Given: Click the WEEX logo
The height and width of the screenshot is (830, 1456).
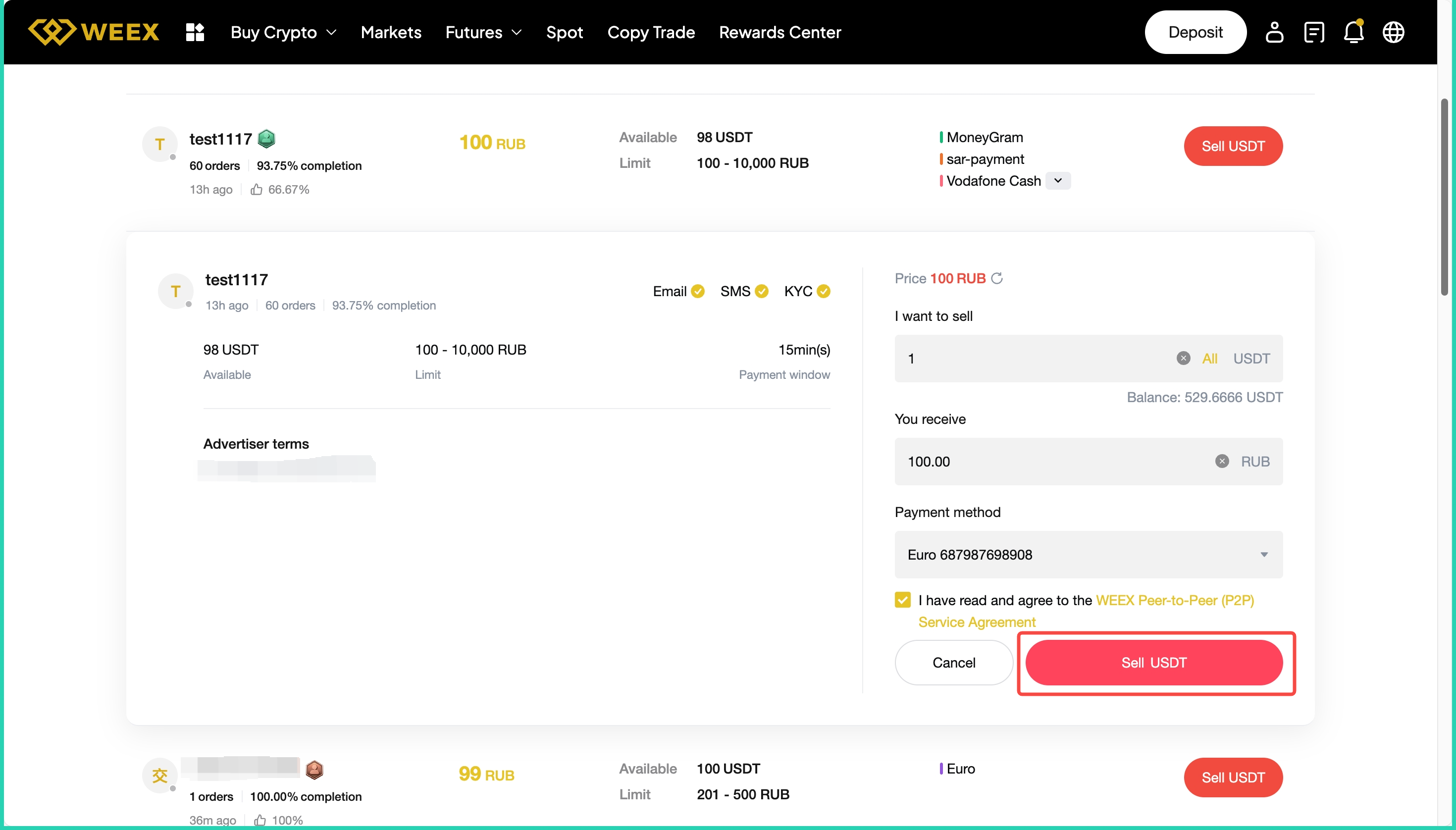Looking at the screenshot, I should (x=94, y=32).
